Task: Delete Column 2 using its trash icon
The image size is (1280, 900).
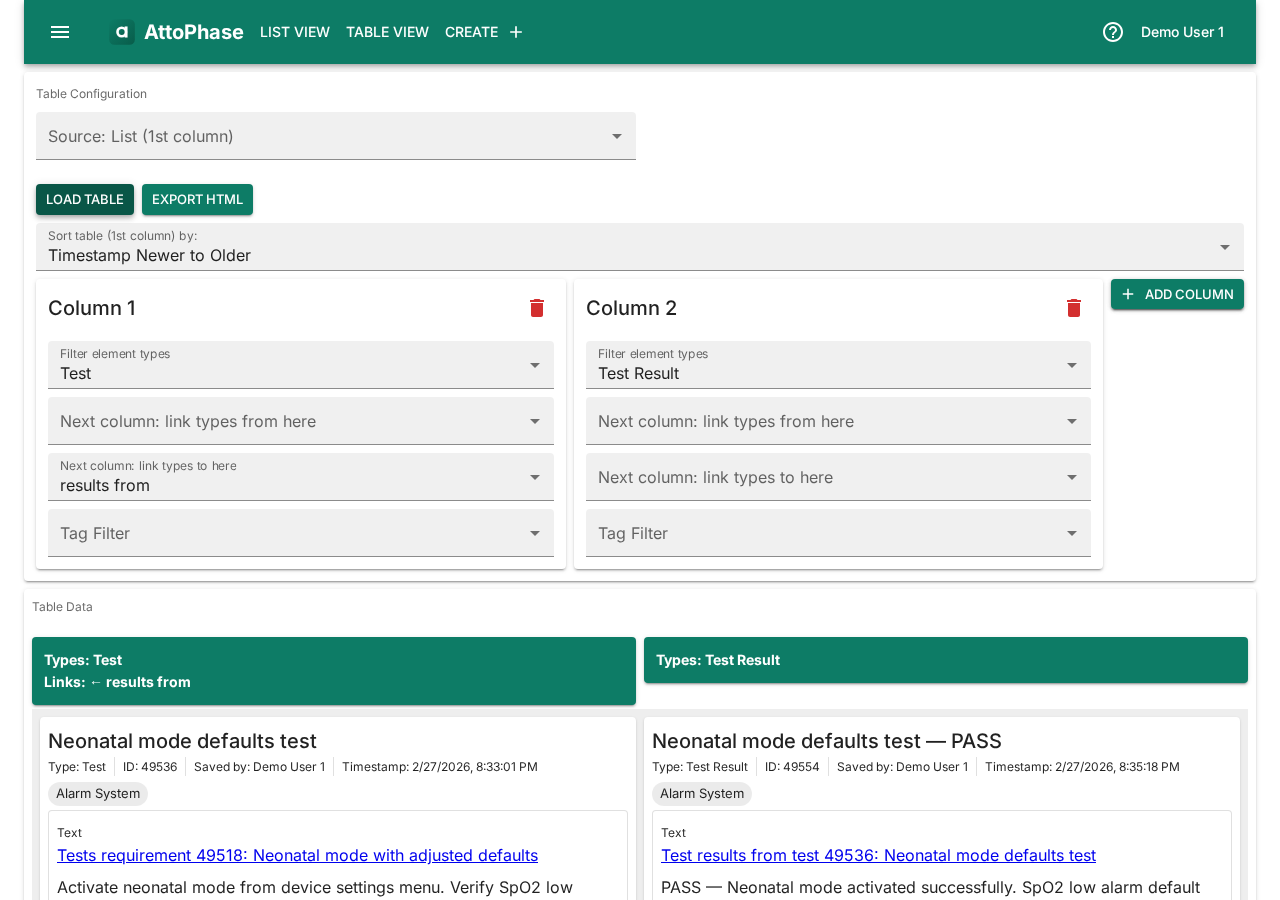Action: click(1072, 307)
